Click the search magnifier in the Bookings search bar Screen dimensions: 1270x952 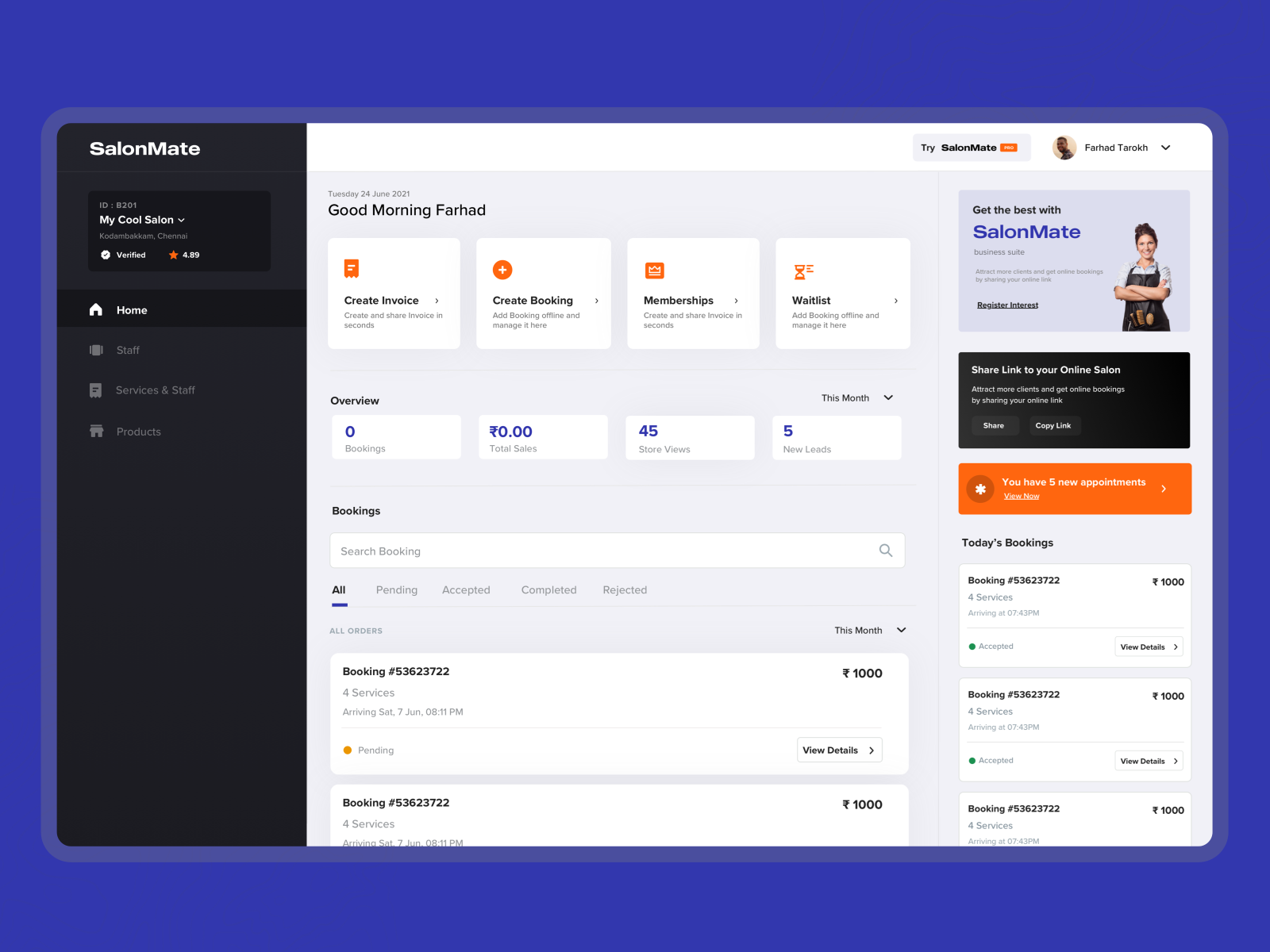coord(885,550)
